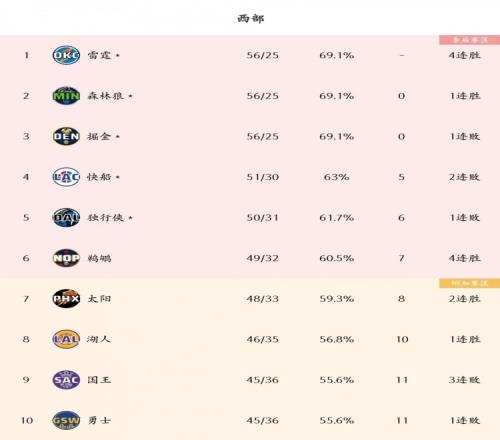This screenshot has height=440, width=500.
Task: Click the pink playoff zone badge
Action: click(x=470, y=40)
